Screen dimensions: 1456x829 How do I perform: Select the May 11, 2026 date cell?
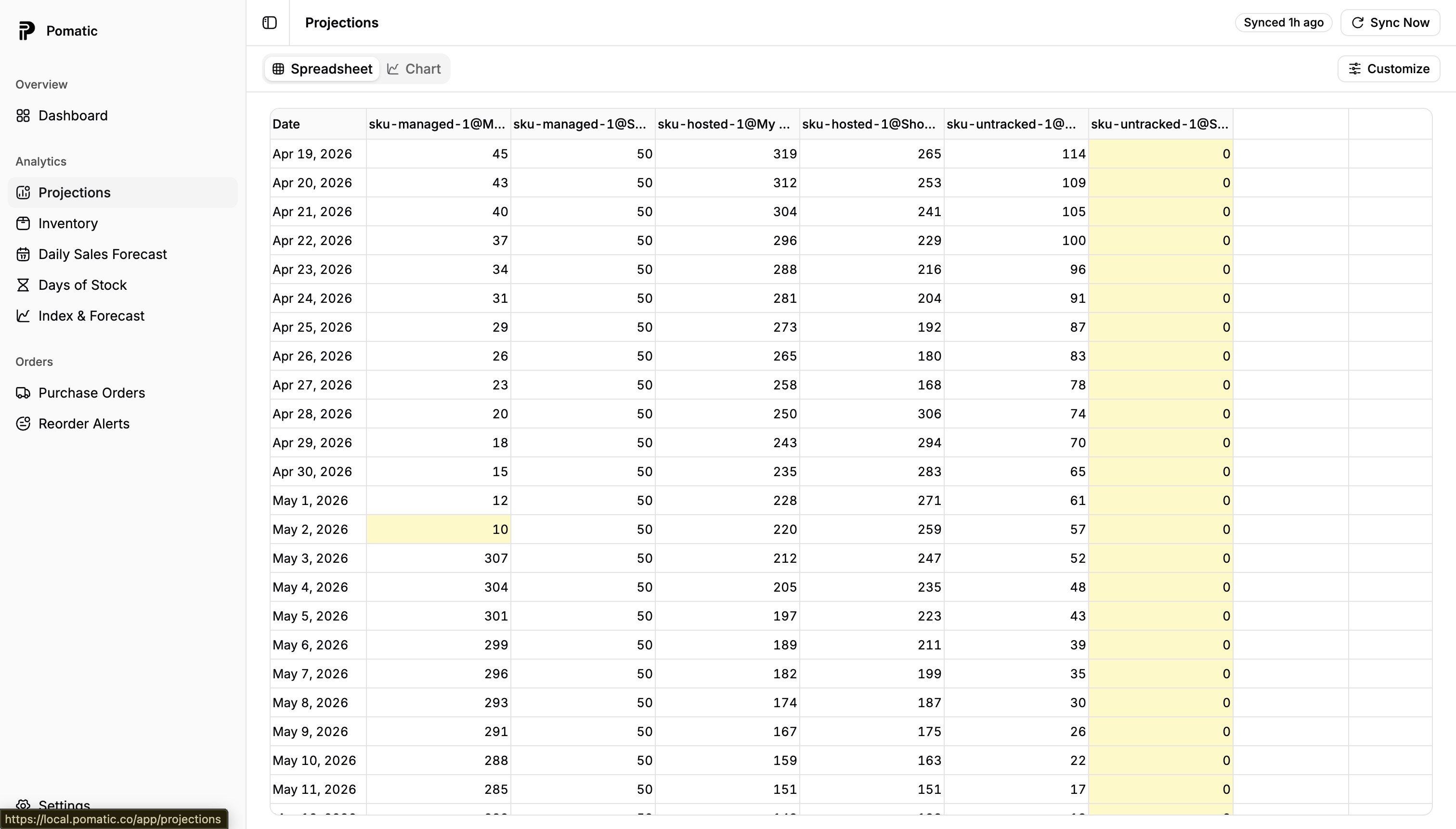[318, 790]
